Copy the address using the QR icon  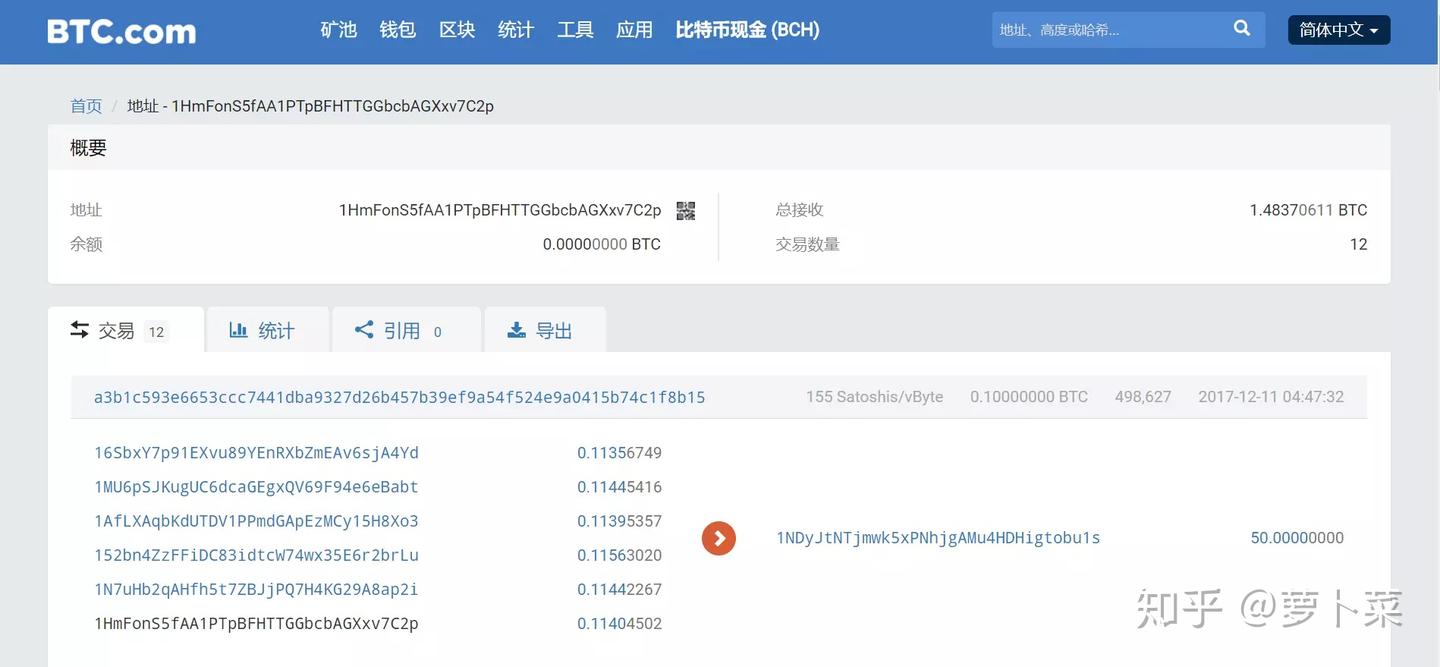[684, 208]
